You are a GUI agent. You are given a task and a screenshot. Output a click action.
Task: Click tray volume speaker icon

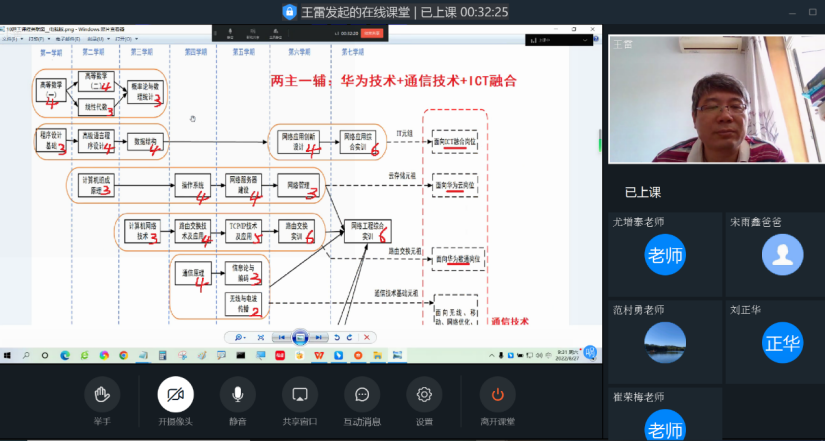(538, 356)
